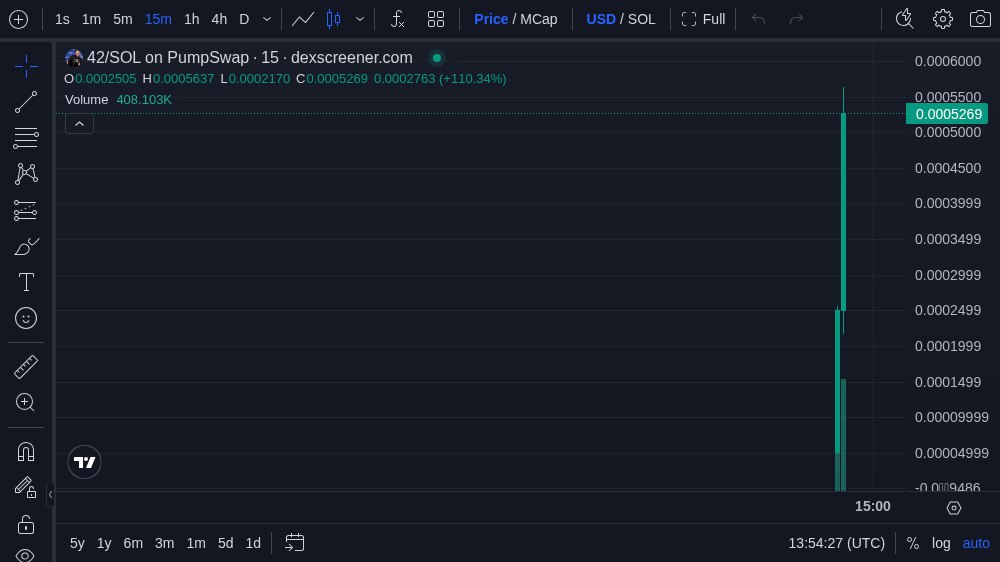
Task: Select the ruler measure tool
Action: [26, 367]
